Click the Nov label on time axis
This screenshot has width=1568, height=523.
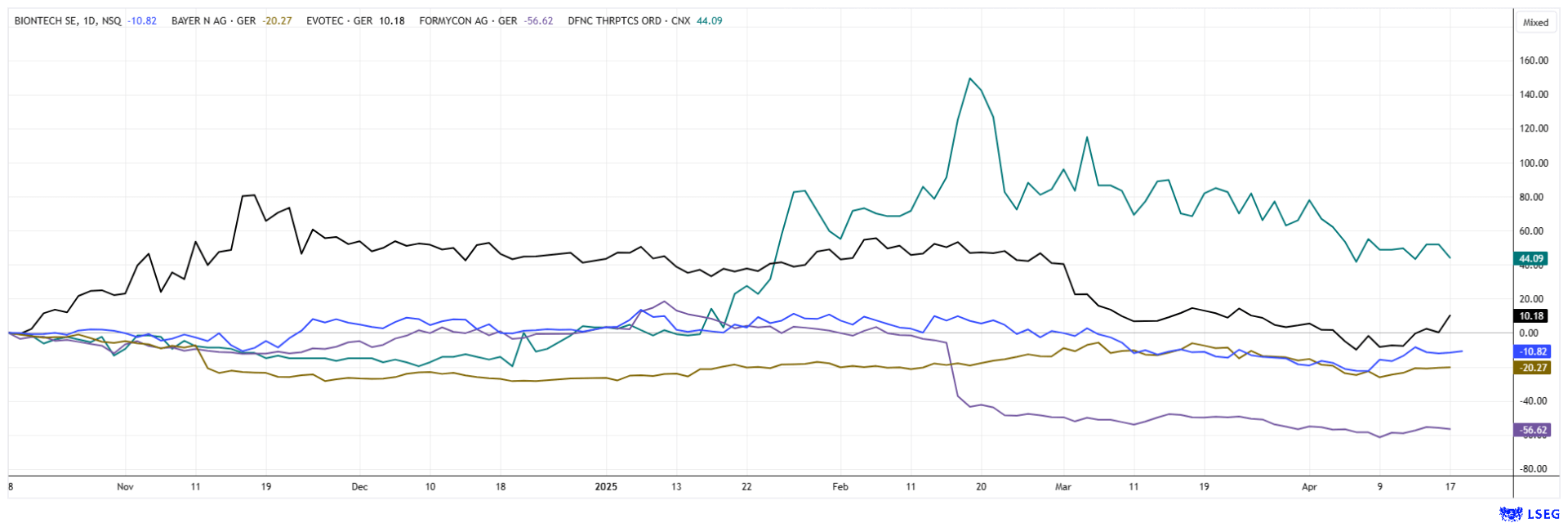click(x=125, y=487)
